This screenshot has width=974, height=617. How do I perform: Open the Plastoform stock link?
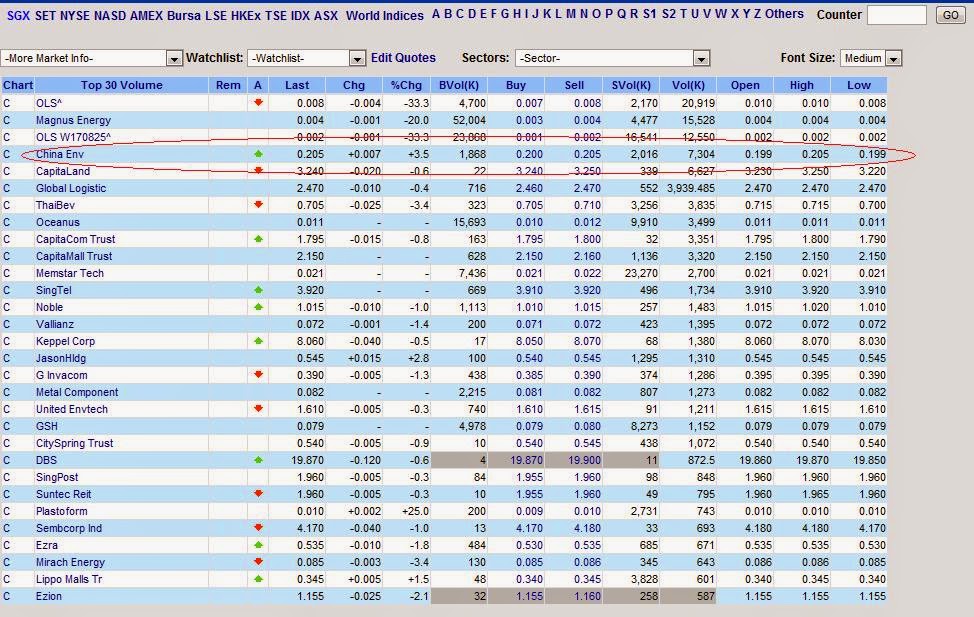click(x=61, y=511)
